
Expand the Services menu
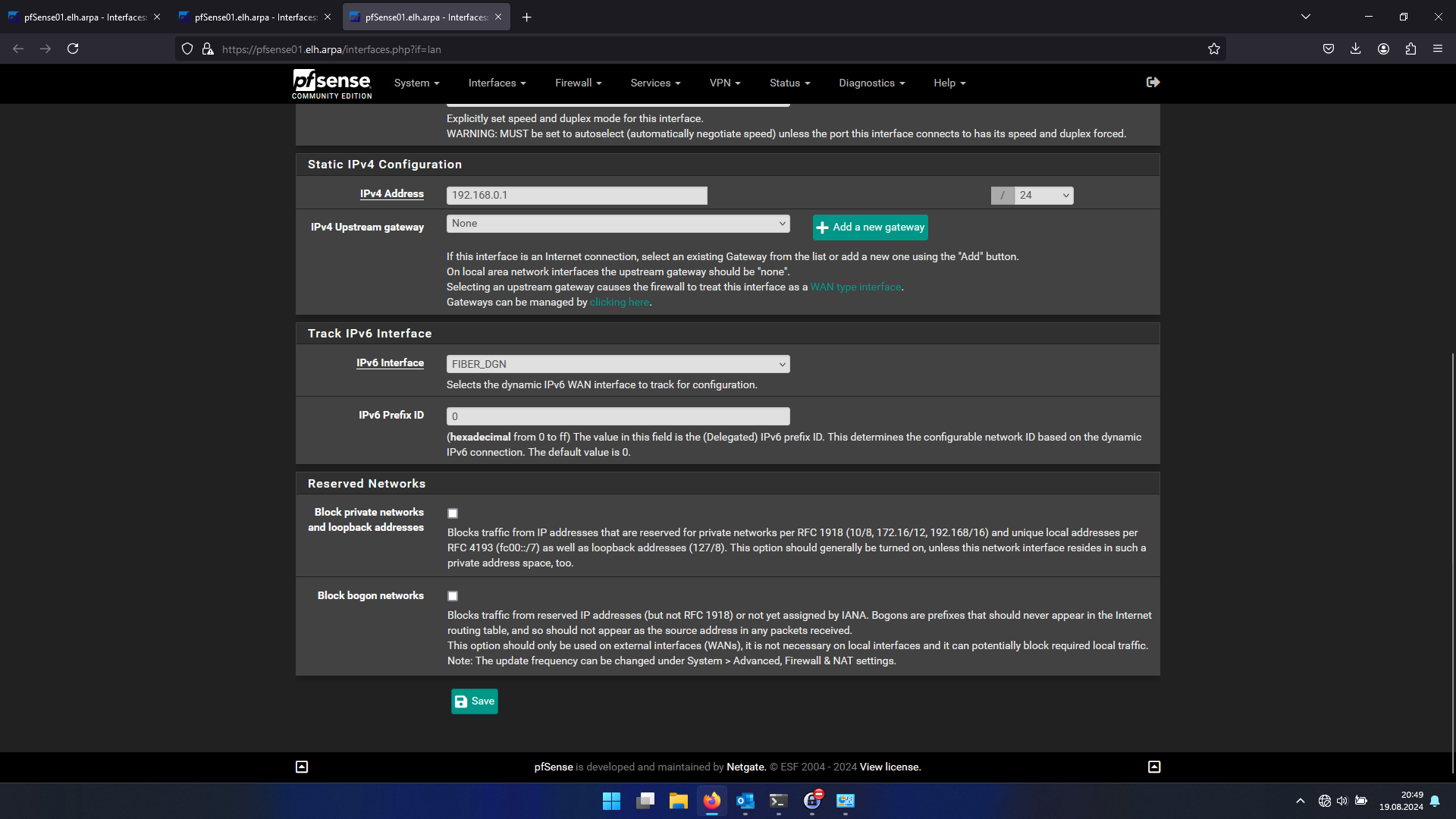click(655, 83)
